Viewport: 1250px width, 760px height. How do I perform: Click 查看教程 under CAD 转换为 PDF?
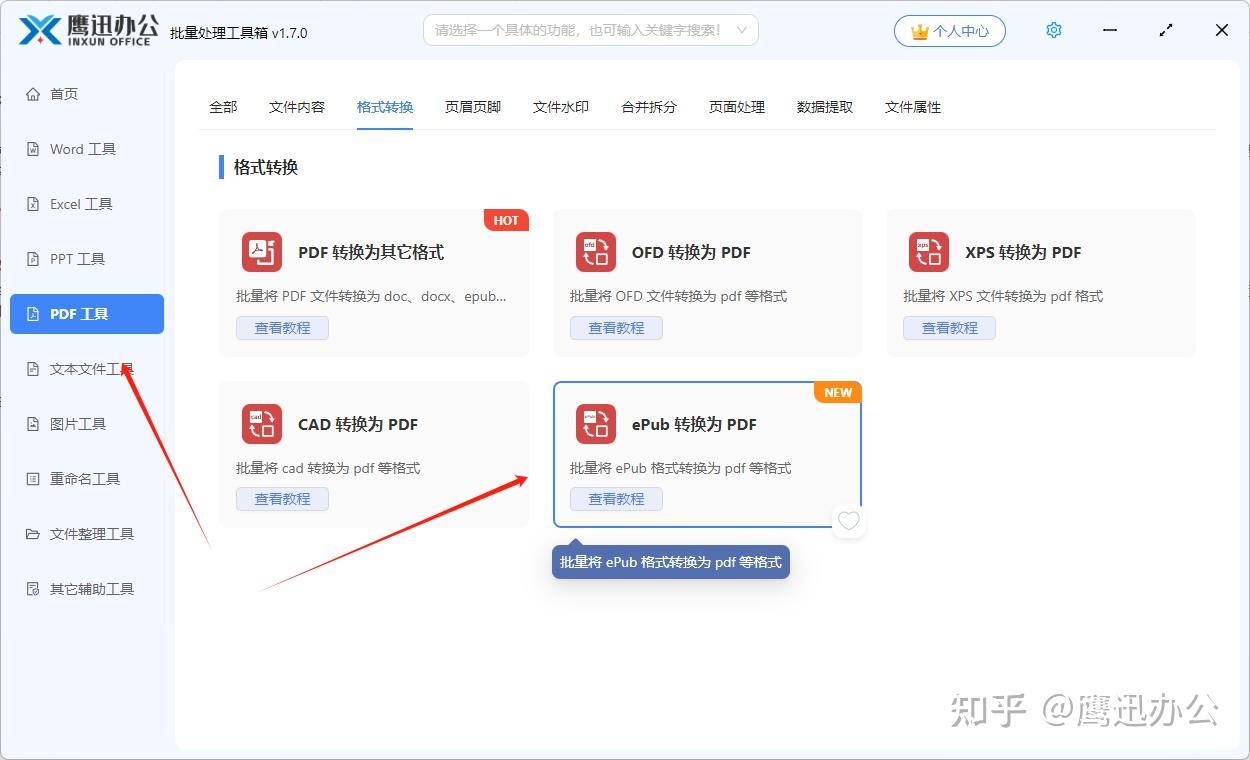click(282, 499)
